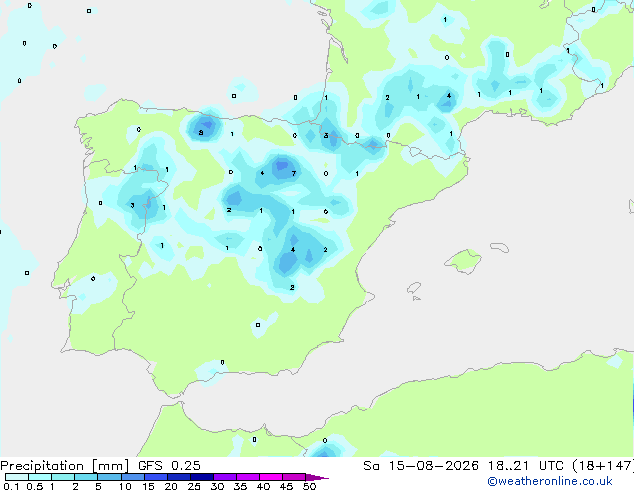Click the arrow tip above 50 on legend
The image size is (634, 490).
coord(317,477)
